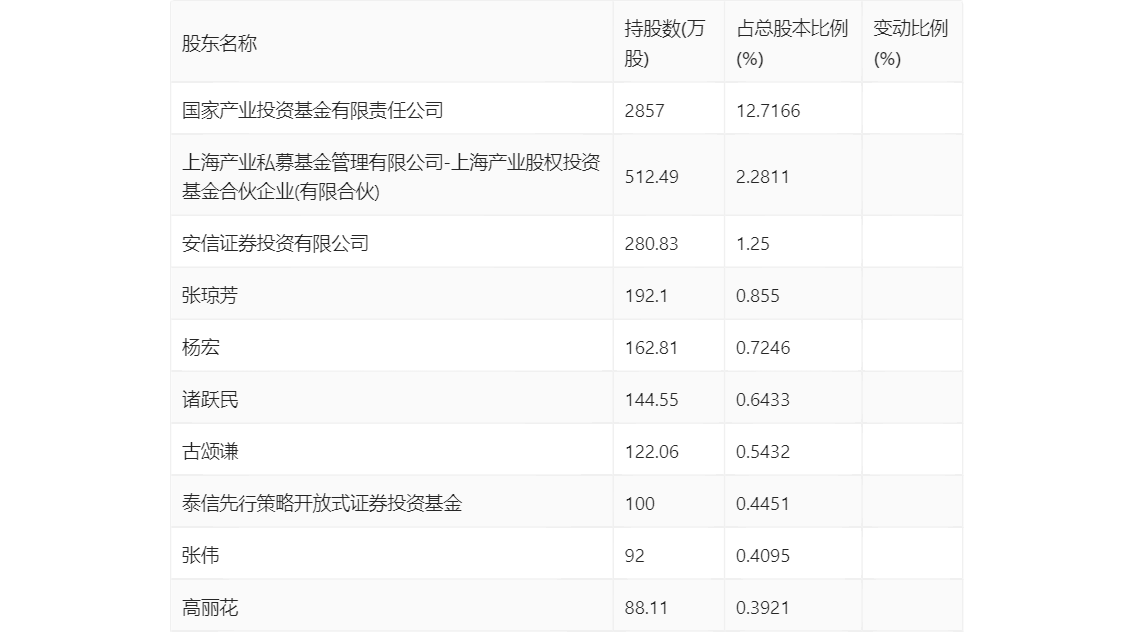Click holding value 144.55
This screenshot has height=632, width=1134.
(x=652, y=400)
